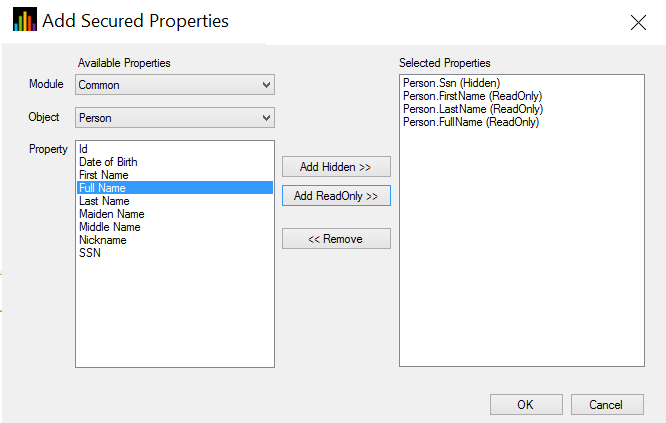Click the << Remove button
Viewport: 666px width, 423px height.
[x=336, y=239]
